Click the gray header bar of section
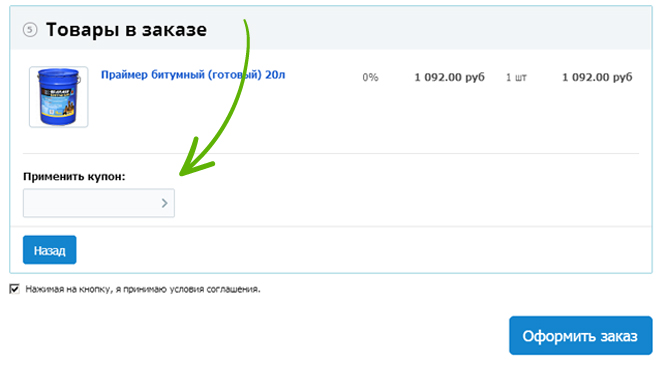This screenshot has height=369, width=664. coord(330,28)
